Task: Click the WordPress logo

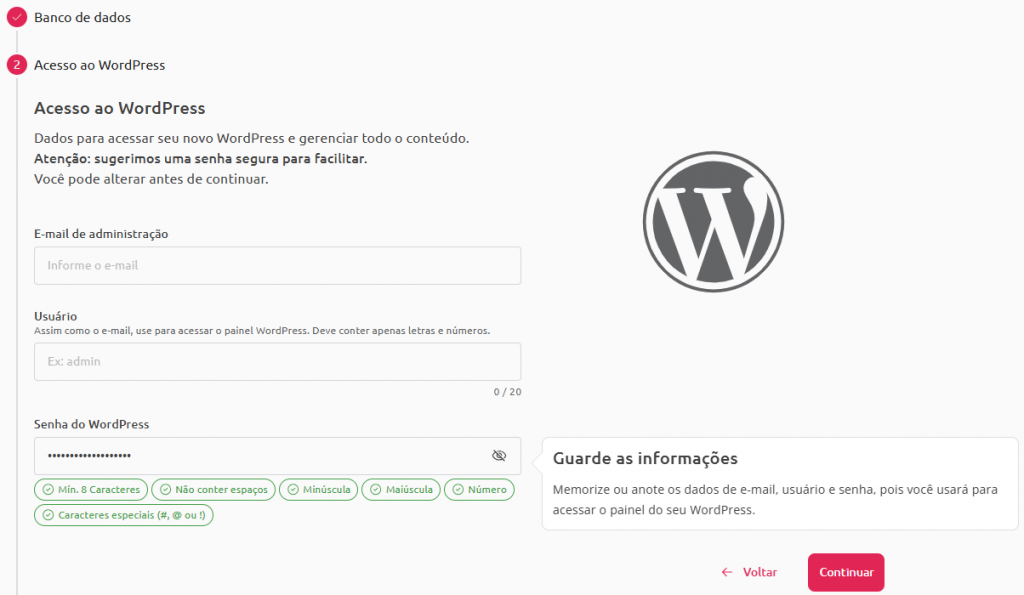Action: [713, 222]
